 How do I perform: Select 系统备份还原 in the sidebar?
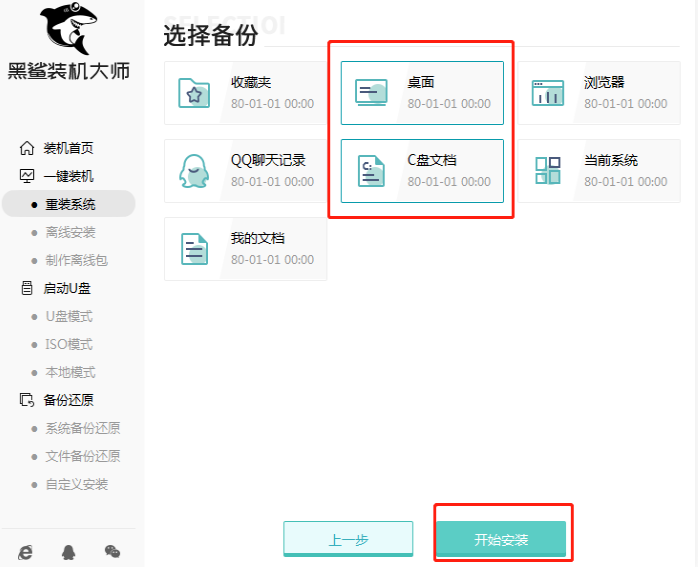(x=82, y=428)
